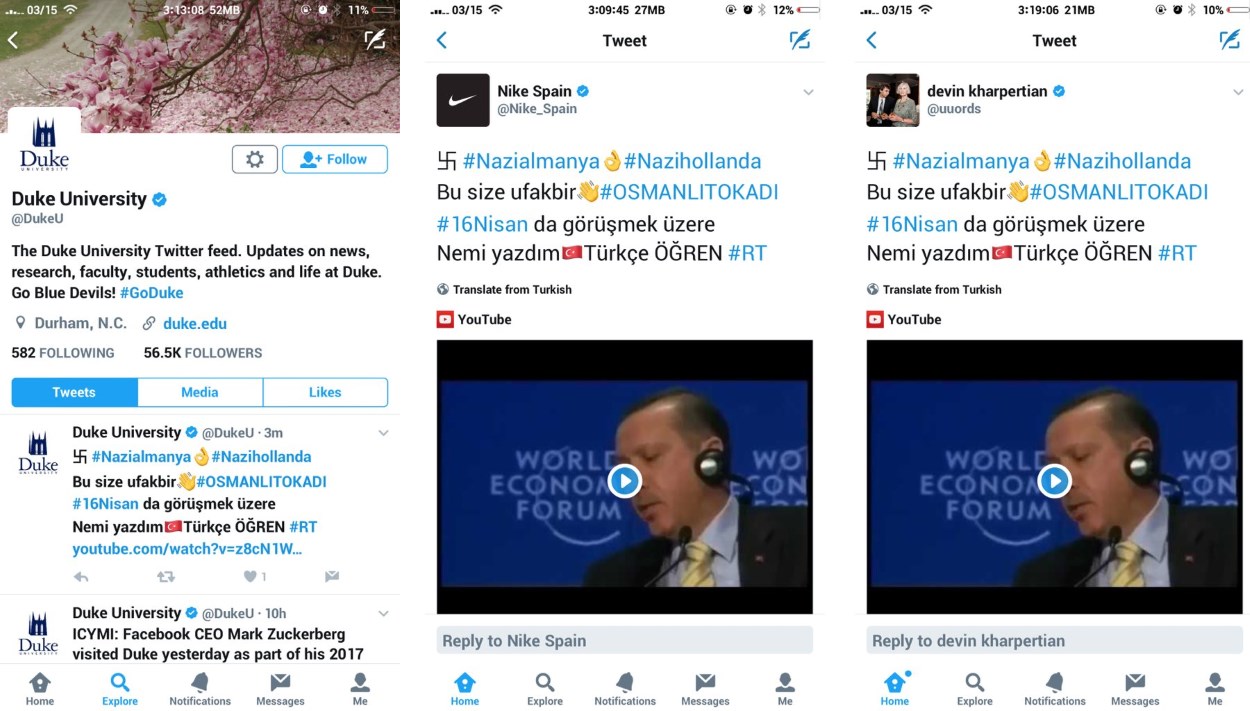View the 56.5K FOLLOWERS list

point(203,353)
